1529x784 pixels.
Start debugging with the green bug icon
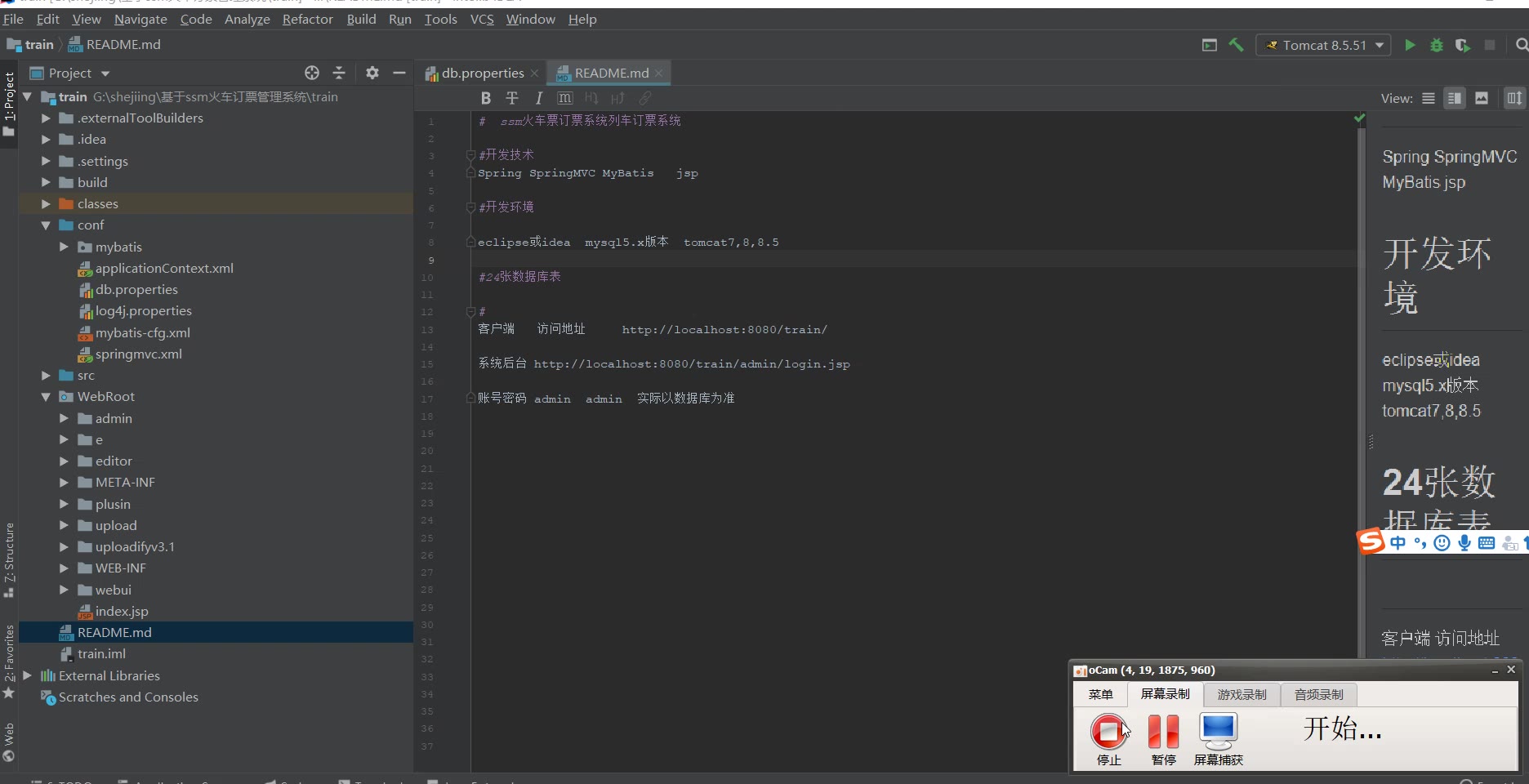click(x=1436, y=45)
